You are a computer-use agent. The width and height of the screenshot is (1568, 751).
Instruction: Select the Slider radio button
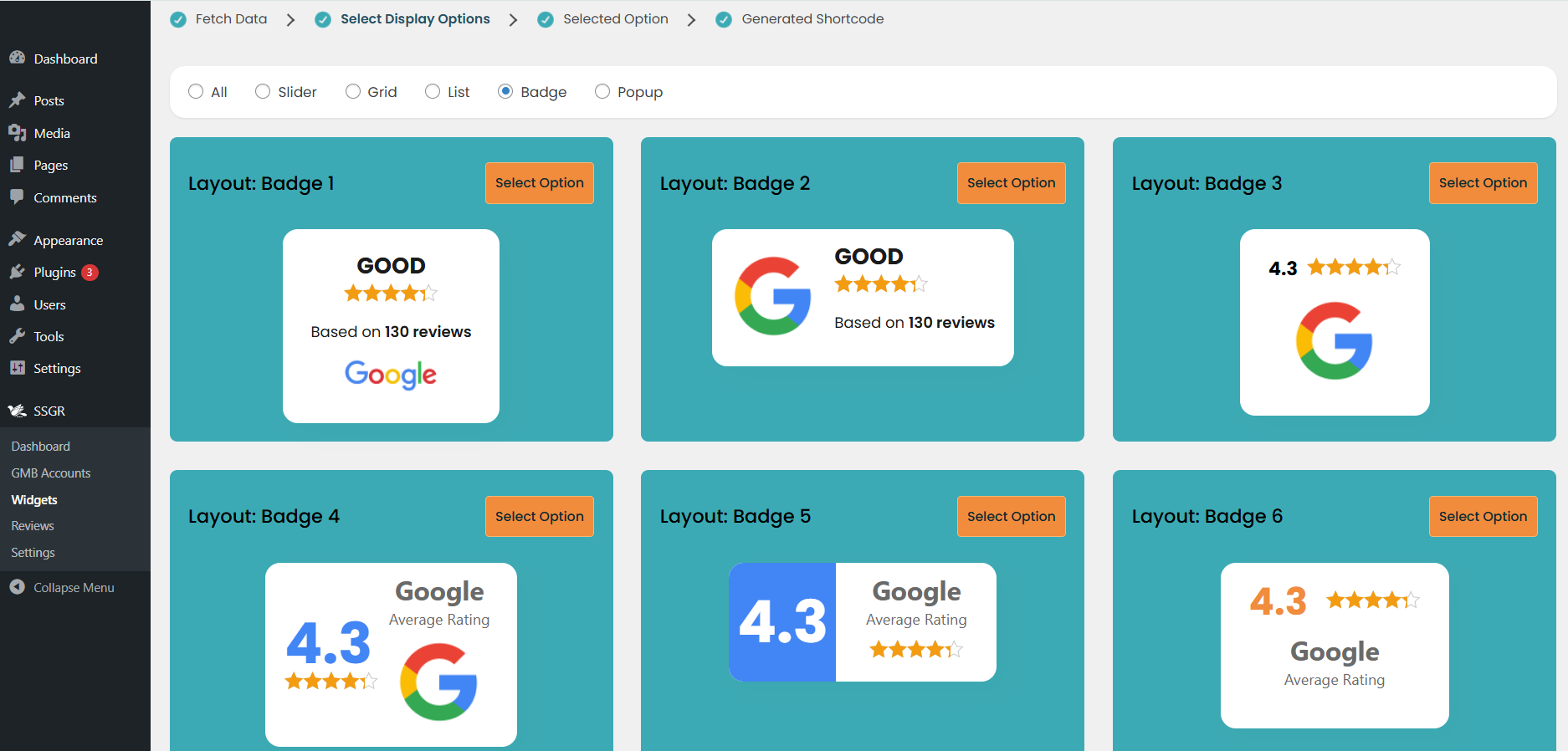pyautogui.click(x=263, y=91)
